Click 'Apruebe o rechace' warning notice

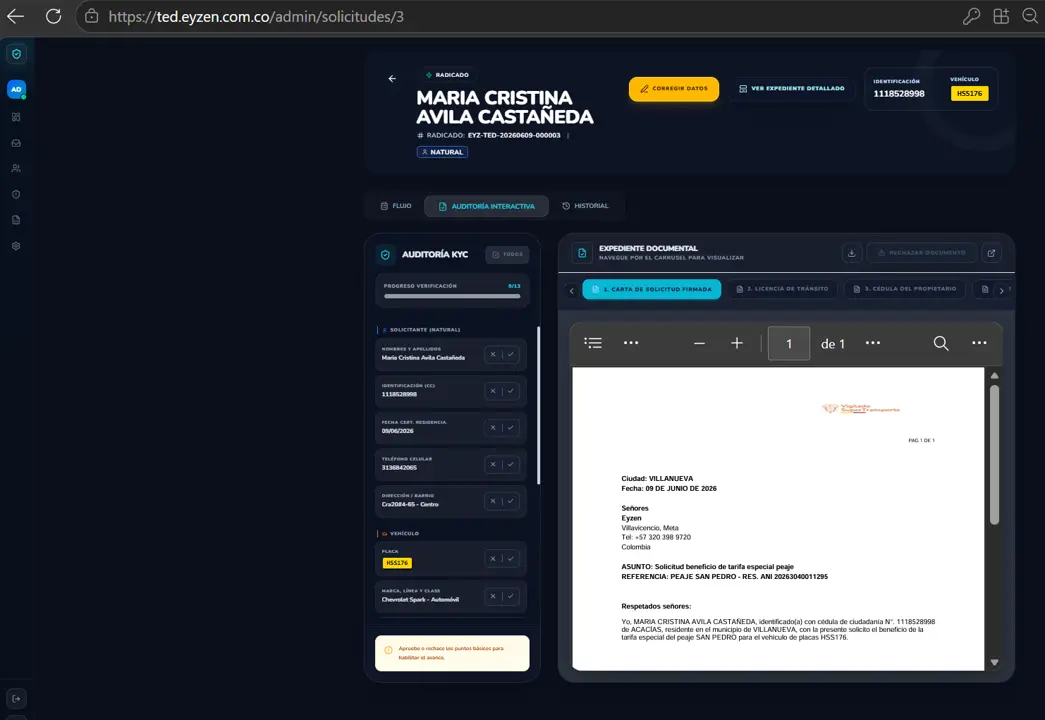point(452,653)
